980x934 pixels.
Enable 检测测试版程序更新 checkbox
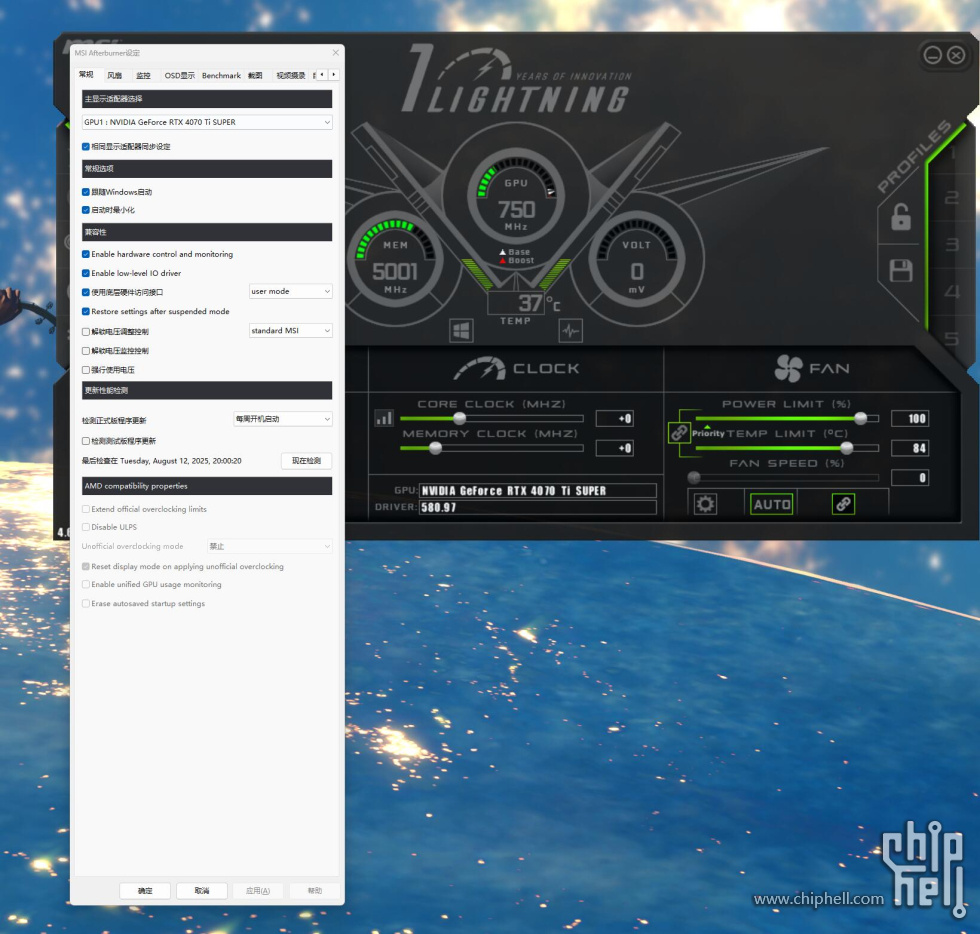click(86, 441)
